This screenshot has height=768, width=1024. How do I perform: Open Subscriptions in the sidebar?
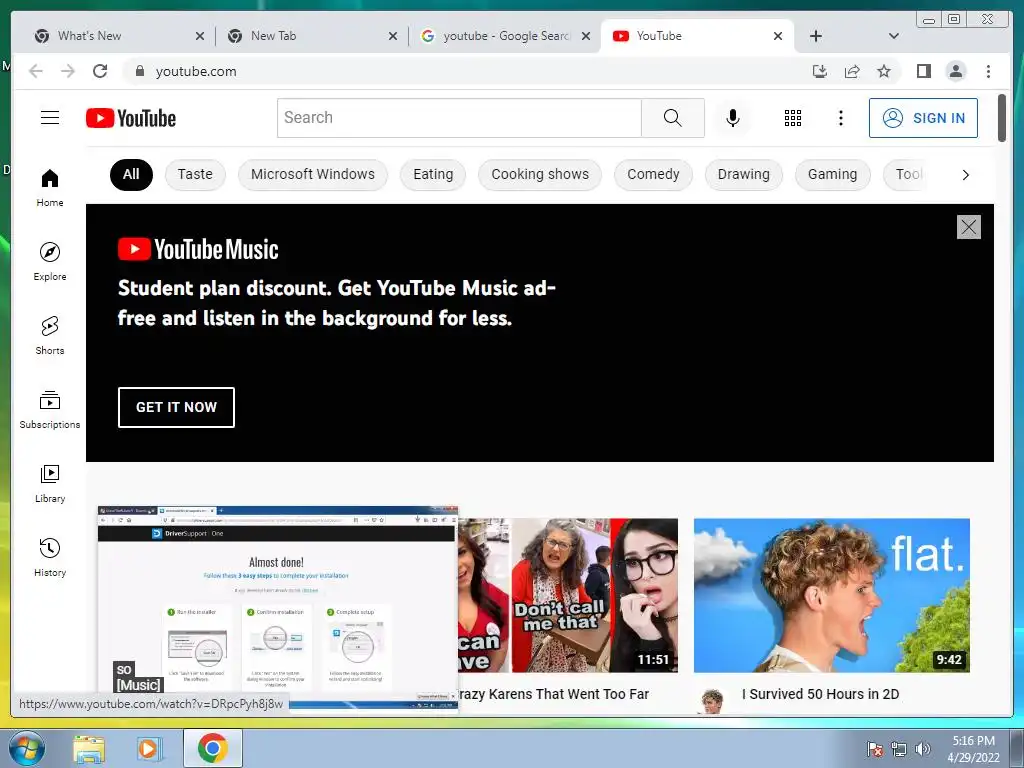(x=50, y=409)
